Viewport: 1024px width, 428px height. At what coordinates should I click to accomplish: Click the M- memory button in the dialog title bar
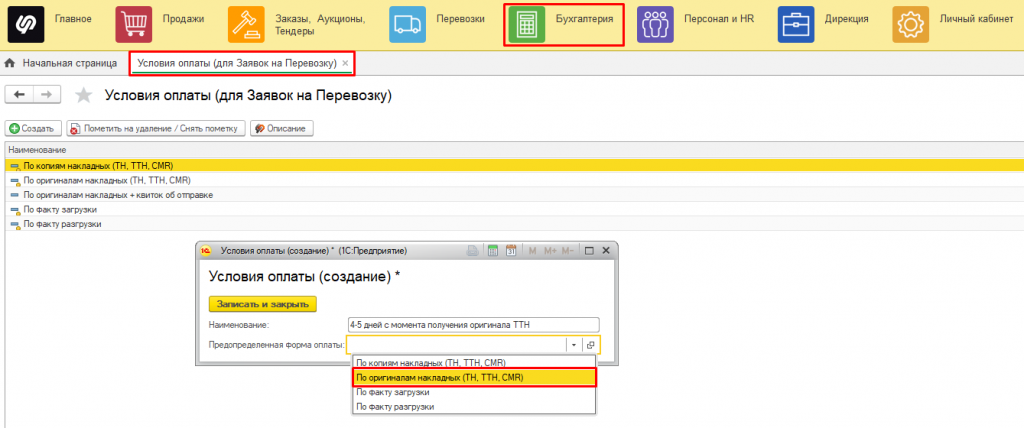pos(568,250)
